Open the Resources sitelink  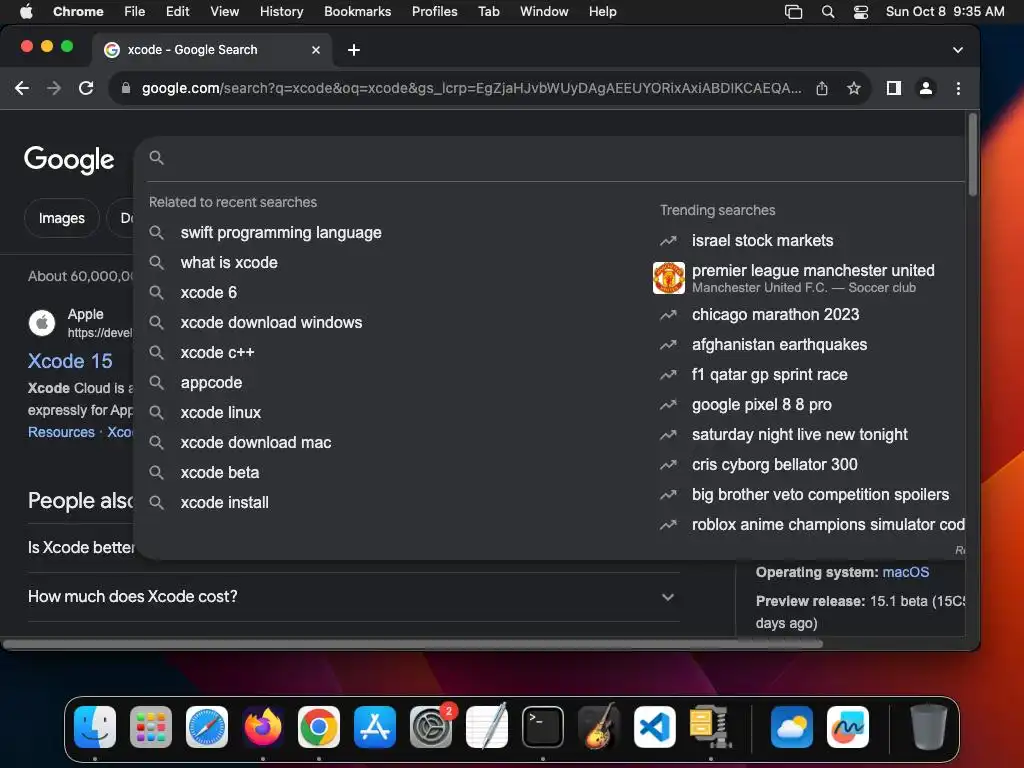click(61, 432)
